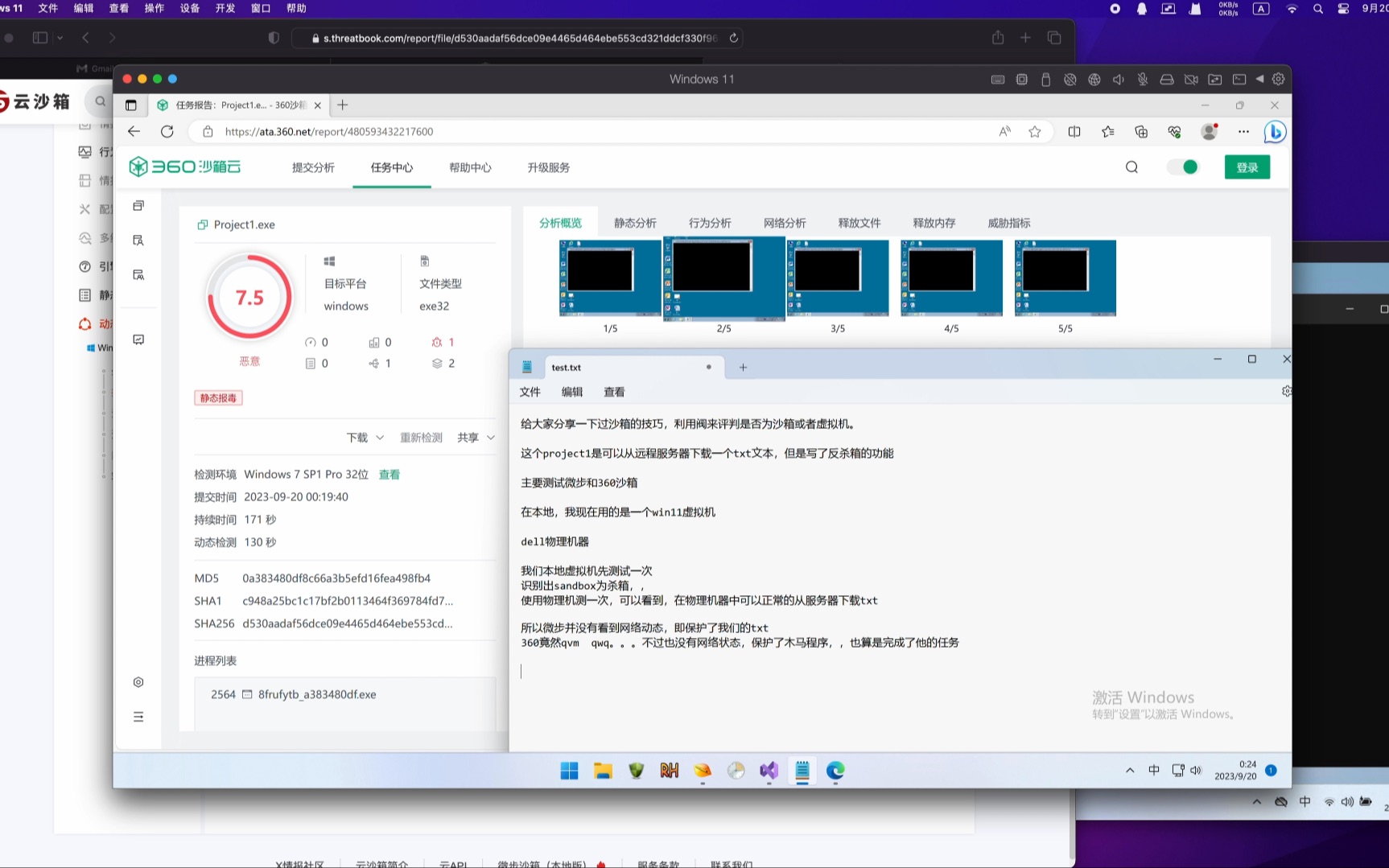Viewport: 1389px width, 868px height.
Task: Open screenshot thumbnail 1/5
Action: pos(610,278)
